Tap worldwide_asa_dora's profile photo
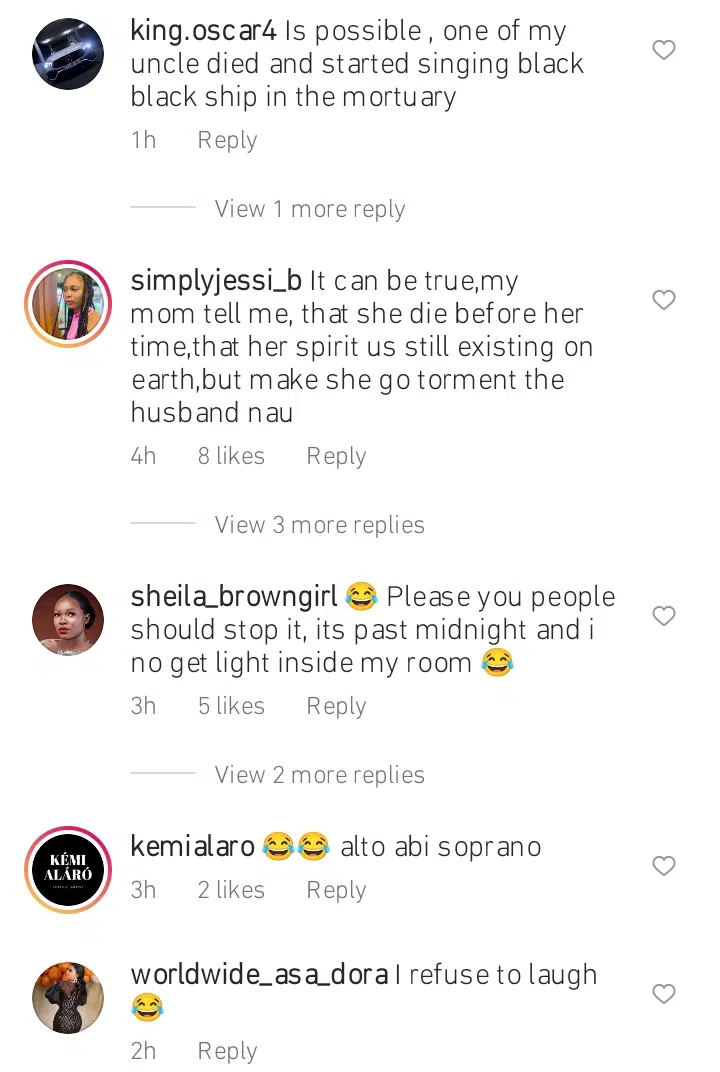The height and width of the screenshot is (1072, 720). pyautogui.click(x=68, y=997)
